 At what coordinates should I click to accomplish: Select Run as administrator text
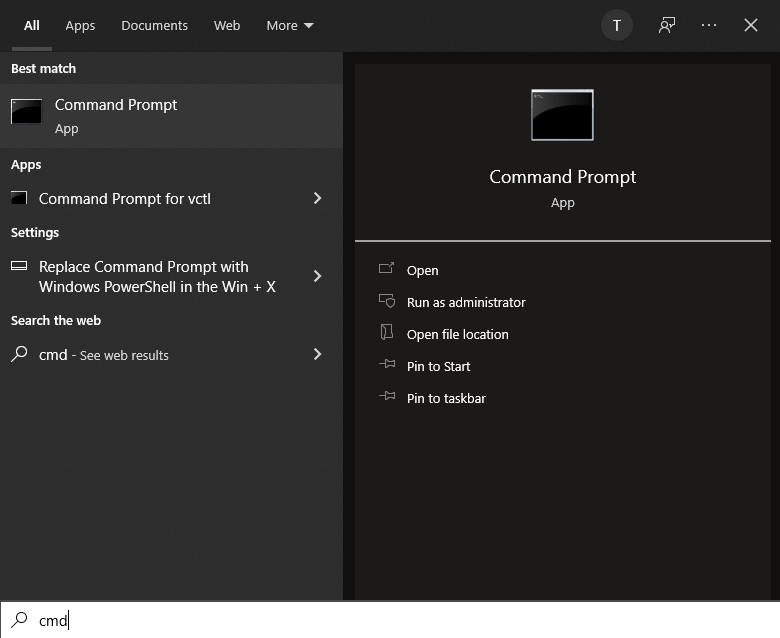466,302
